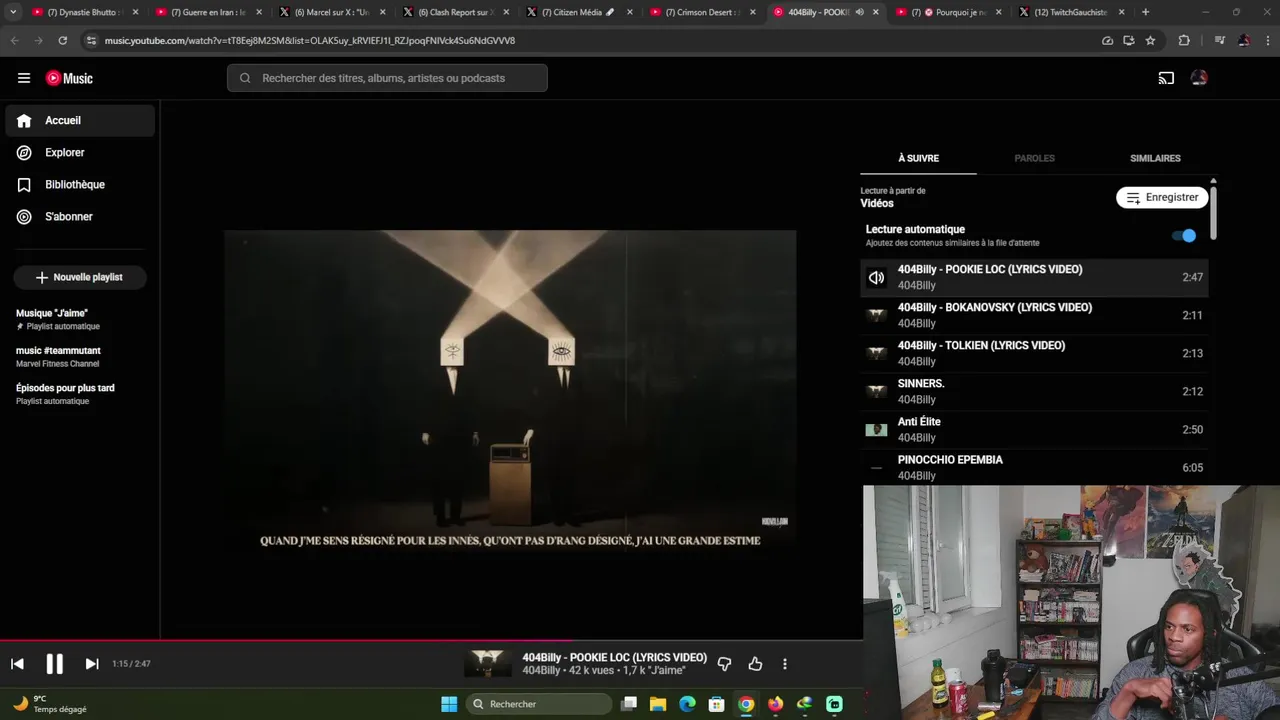
Task: Open Bibliothèque in the sidebar
Action: coord(80,184)
